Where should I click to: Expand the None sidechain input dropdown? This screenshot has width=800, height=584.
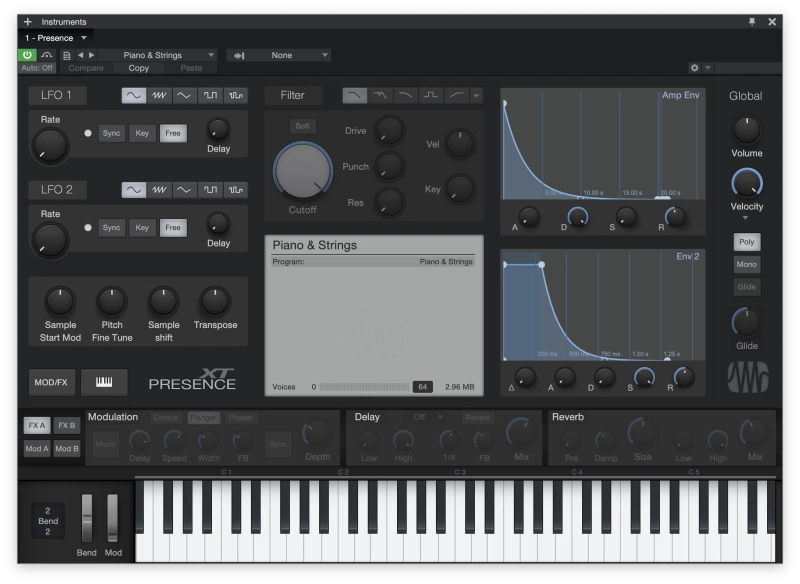click(x=281, y=55)
